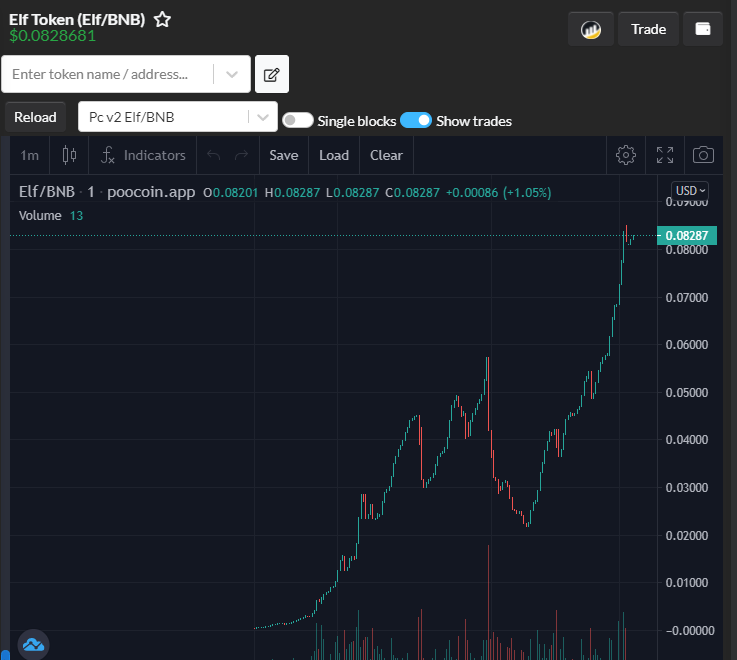This screenshot has width=737, height=660.
Task: Click the Elf/BNB poocoin.app chart title
Action: [107, 192]
